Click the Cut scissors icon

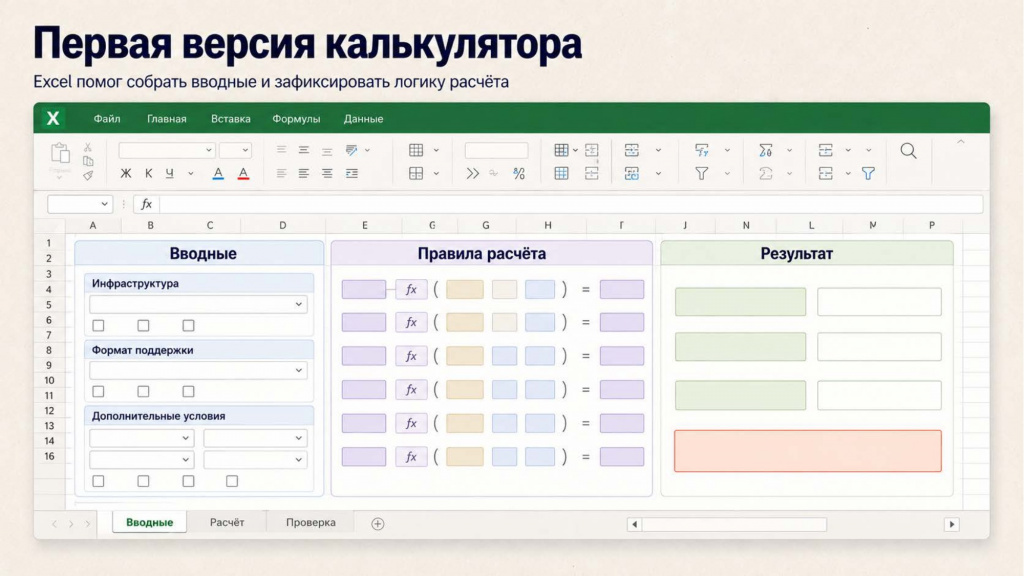[88, 148]
